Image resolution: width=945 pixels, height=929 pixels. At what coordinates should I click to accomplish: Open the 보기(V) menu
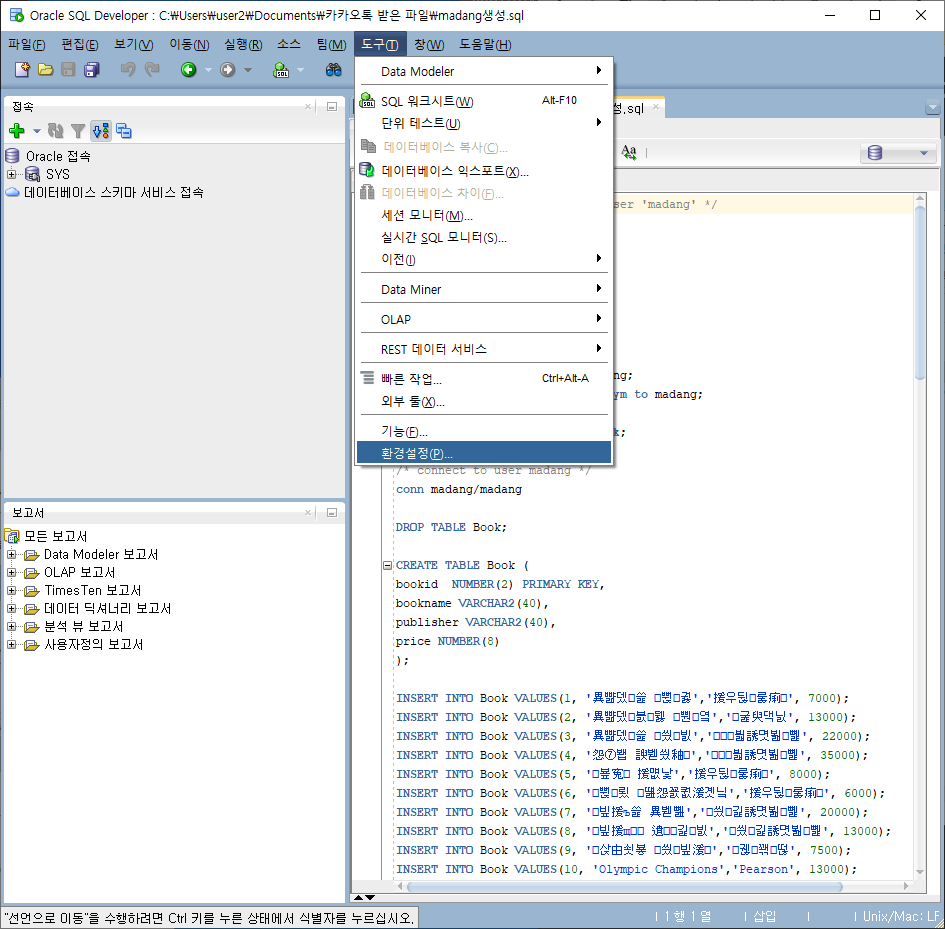coord(134,45)
